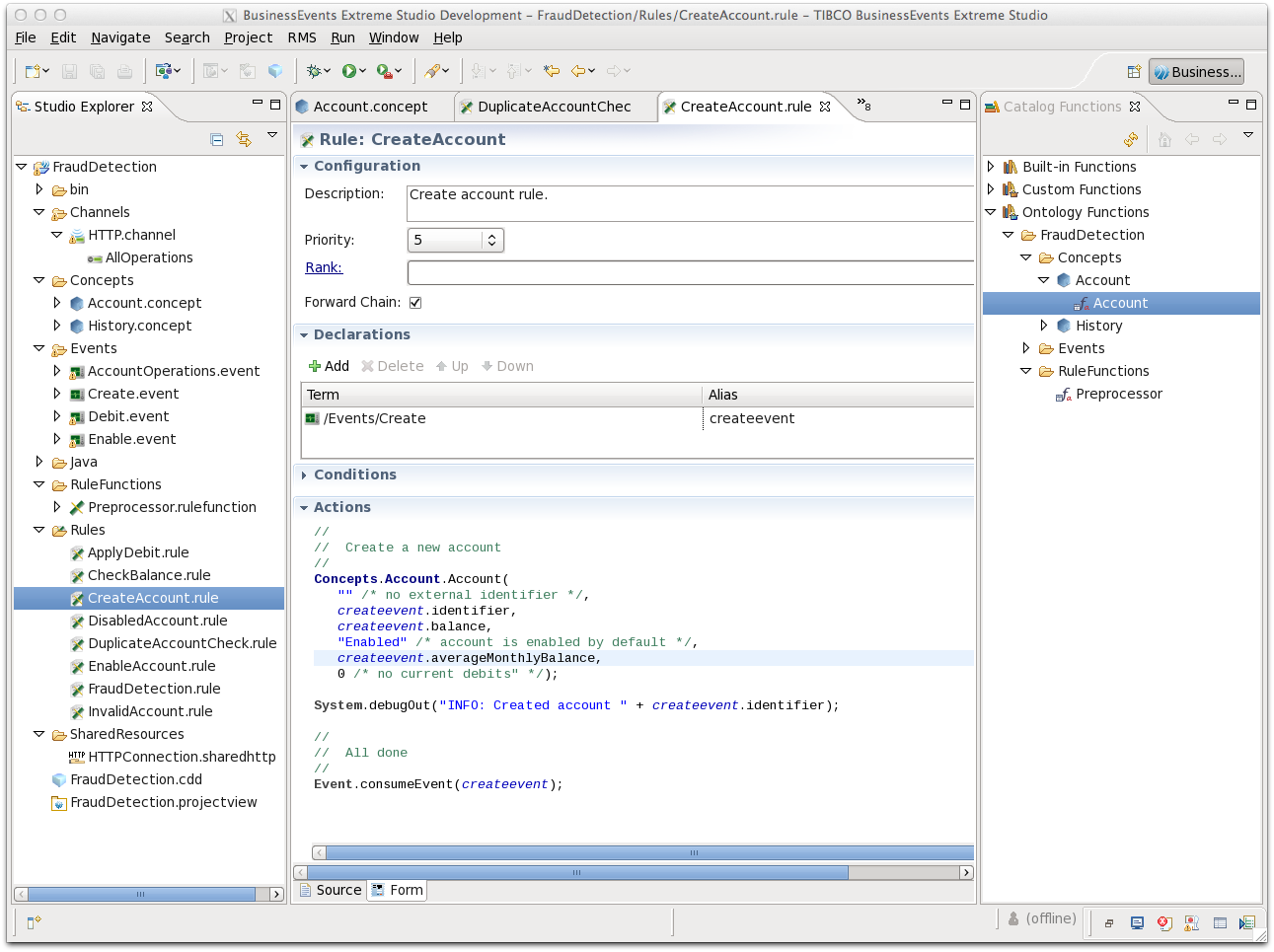Viewport: 1274px width, 952px height.
Task: Switch to the Source tab
Action: [331, 890]
